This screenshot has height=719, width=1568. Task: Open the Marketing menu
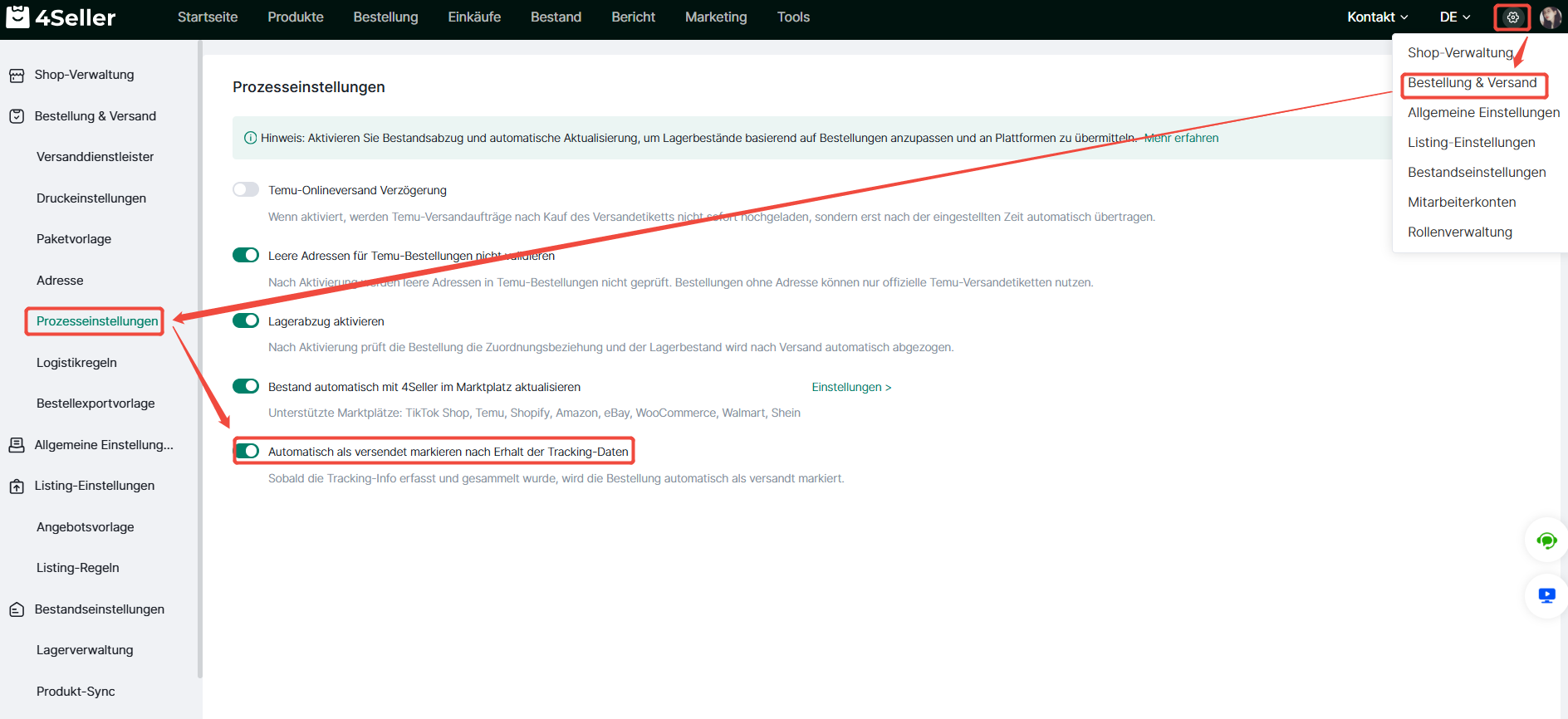(x=716, y=17)
